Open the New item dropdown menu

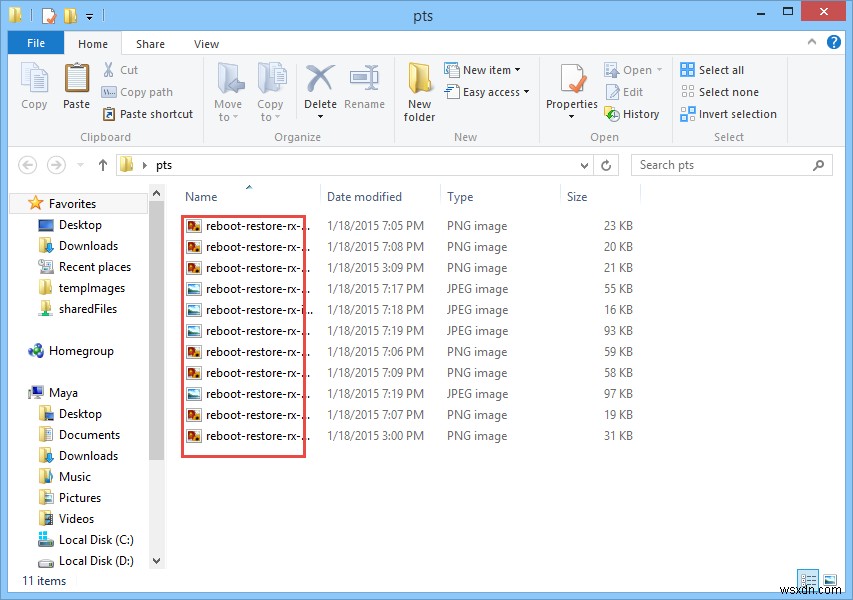487,69
